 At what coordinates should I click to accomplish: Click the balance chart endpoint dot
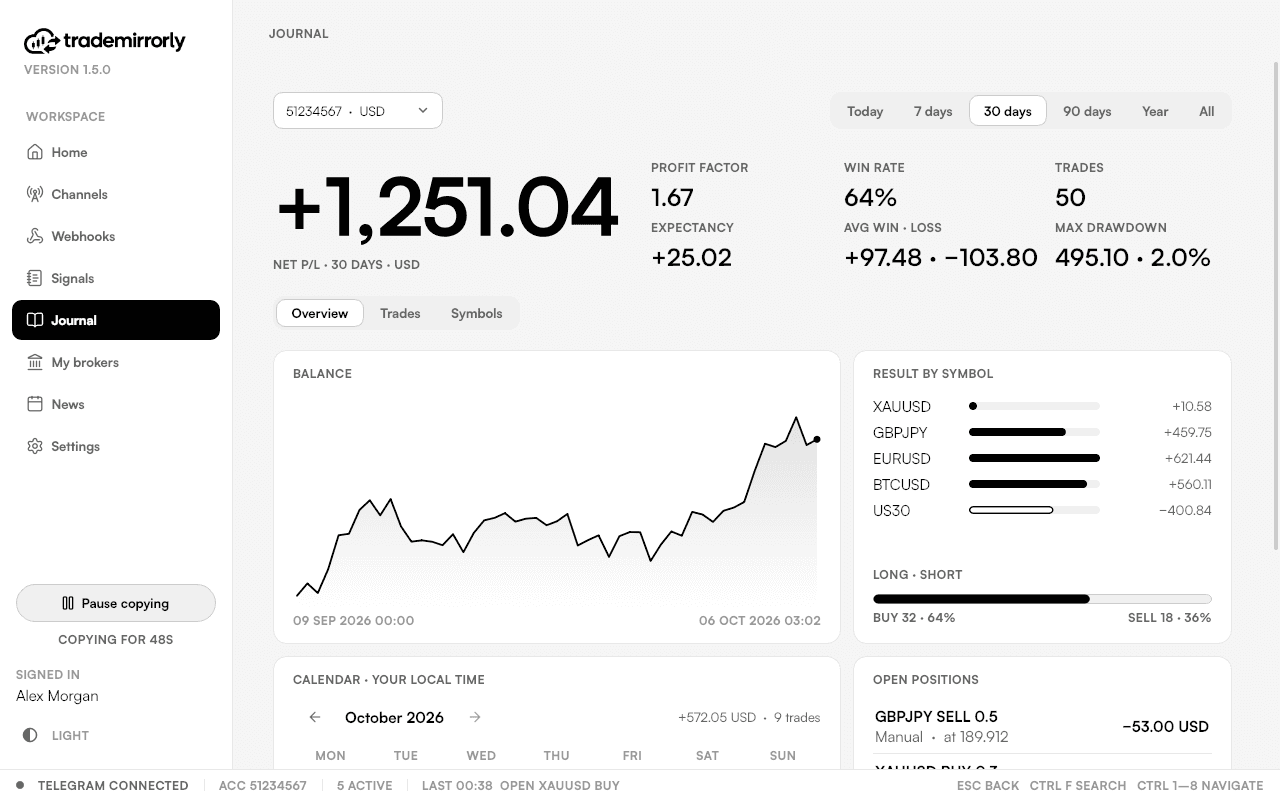[817, 439]
